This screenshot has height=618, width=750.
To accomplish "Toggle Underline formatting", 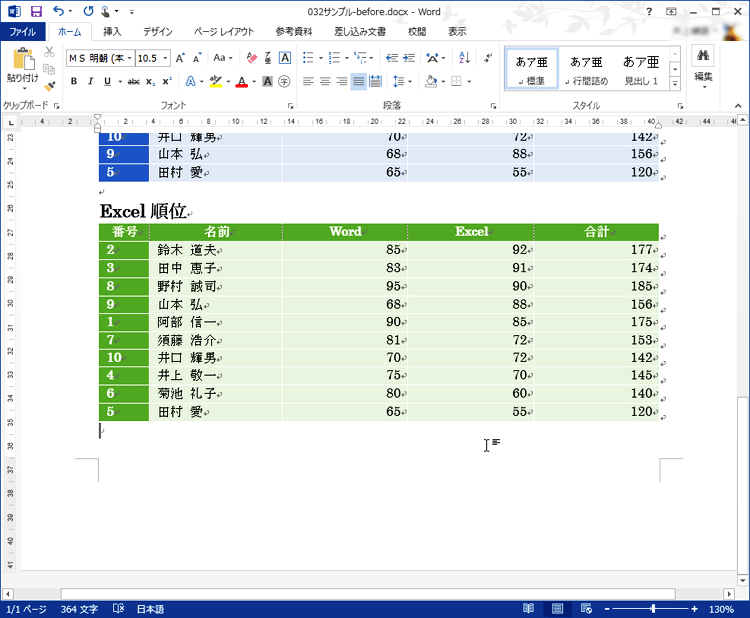I will [x=107, y=81].
